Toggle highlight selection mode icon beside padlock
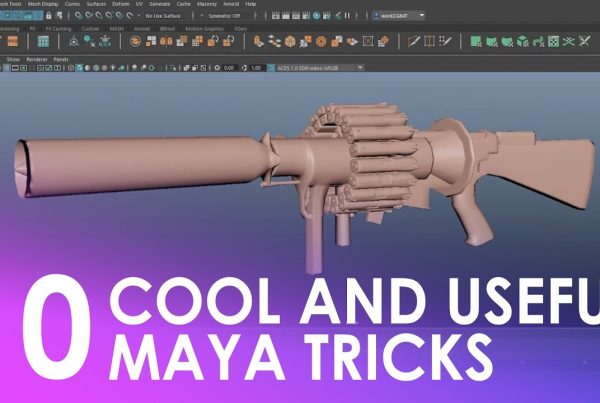600x403 pixels. pyautogui.click(x=59, y=16)
